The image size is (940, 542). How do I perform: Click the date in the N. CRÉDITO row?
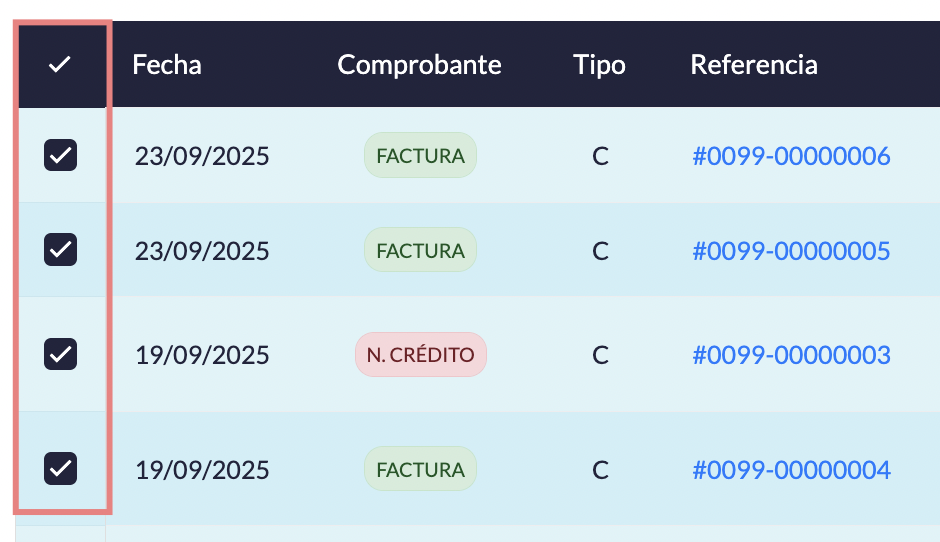pyautogui.click(x=202, y=355)
